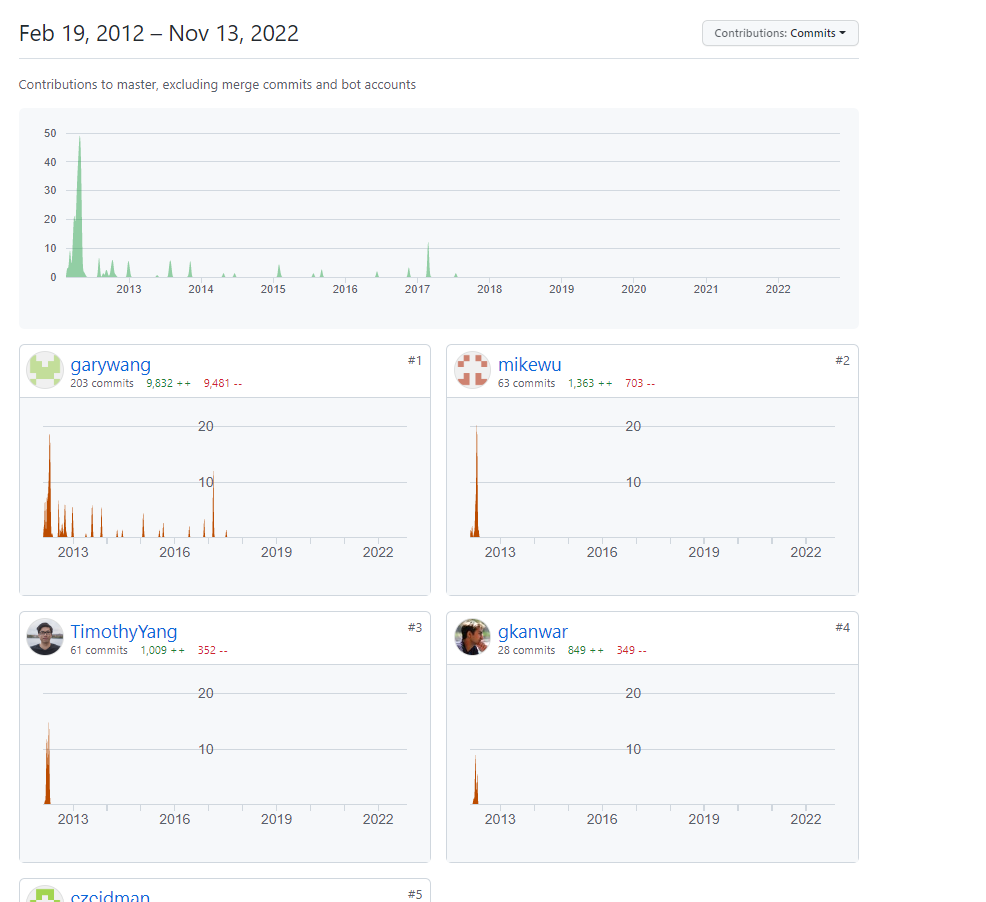Click the TimothyYang username link

(x=123, y=631)
